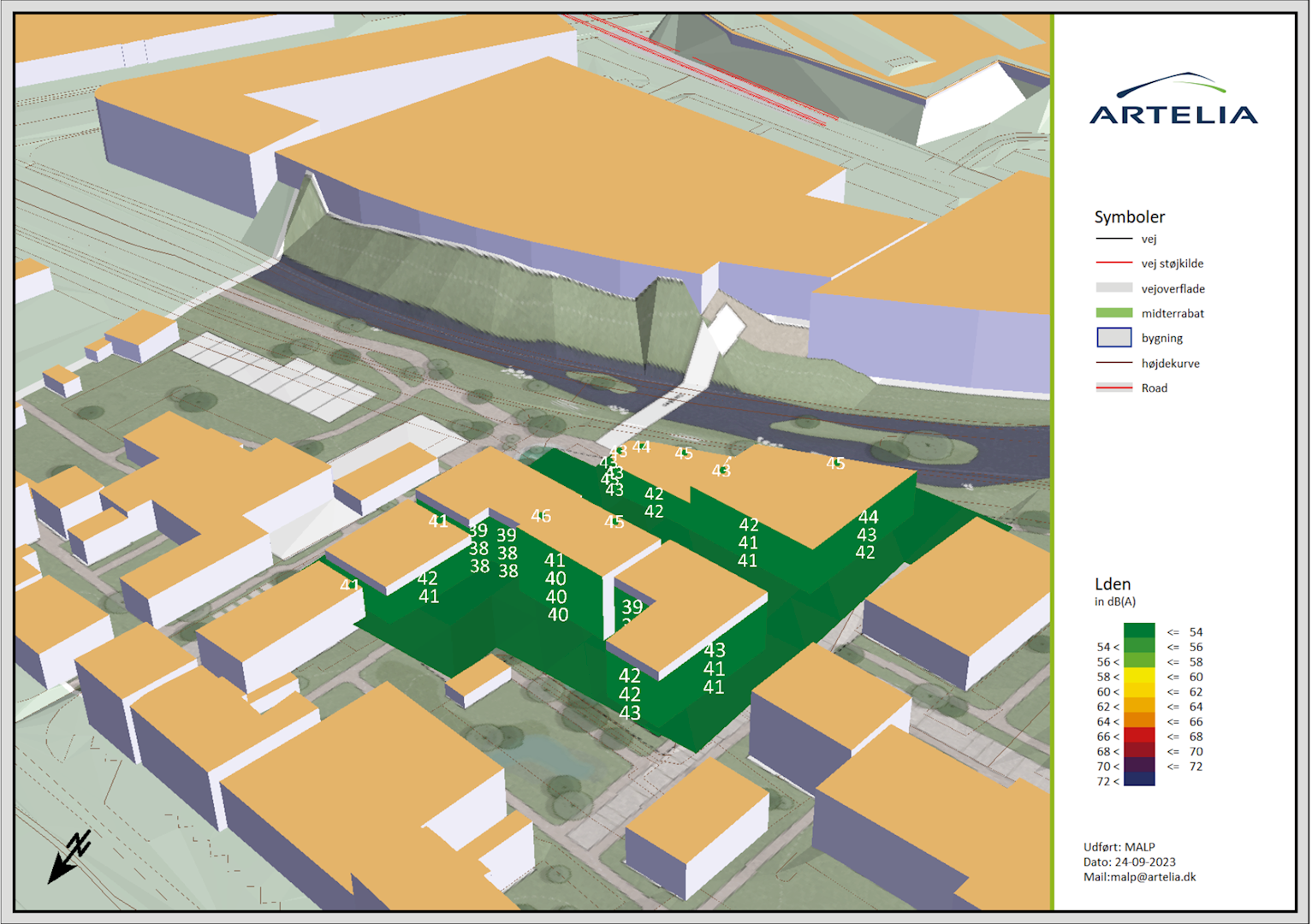Click the 'Lden' legend heading
1312x924 pixels.
1113,584
